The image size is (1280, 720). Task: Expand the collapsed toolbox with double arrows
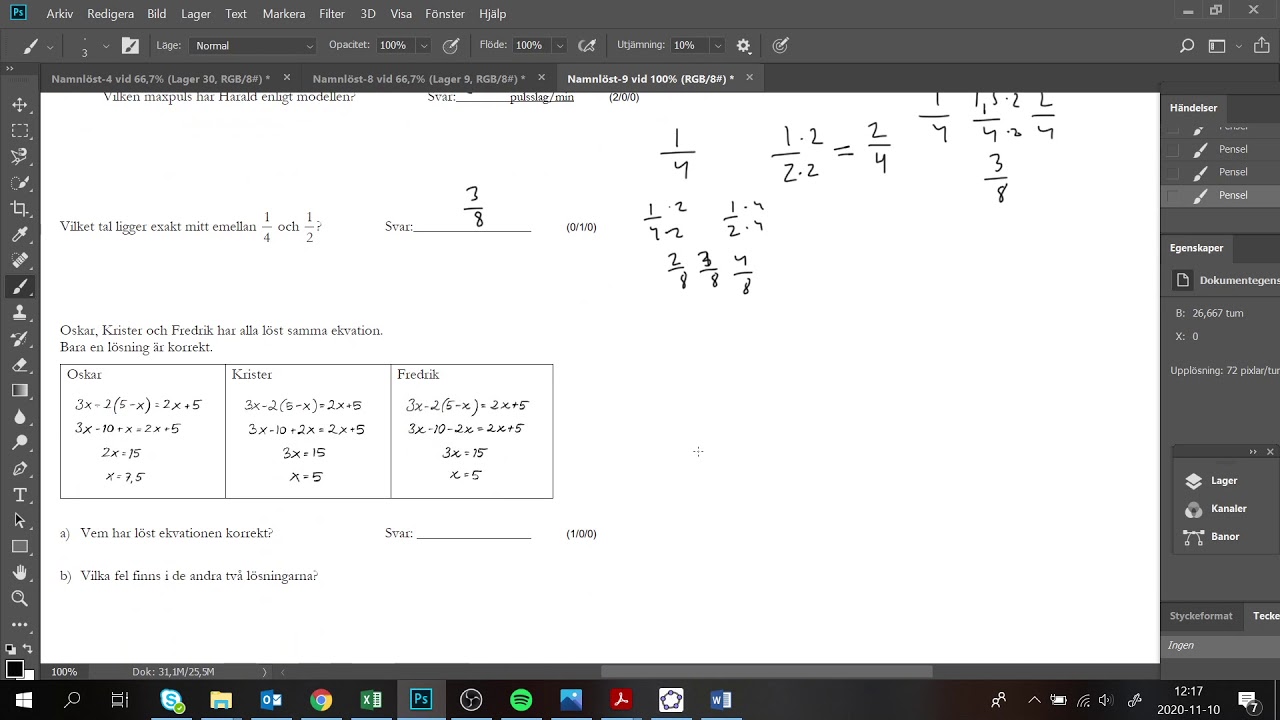tap(10, 69)
